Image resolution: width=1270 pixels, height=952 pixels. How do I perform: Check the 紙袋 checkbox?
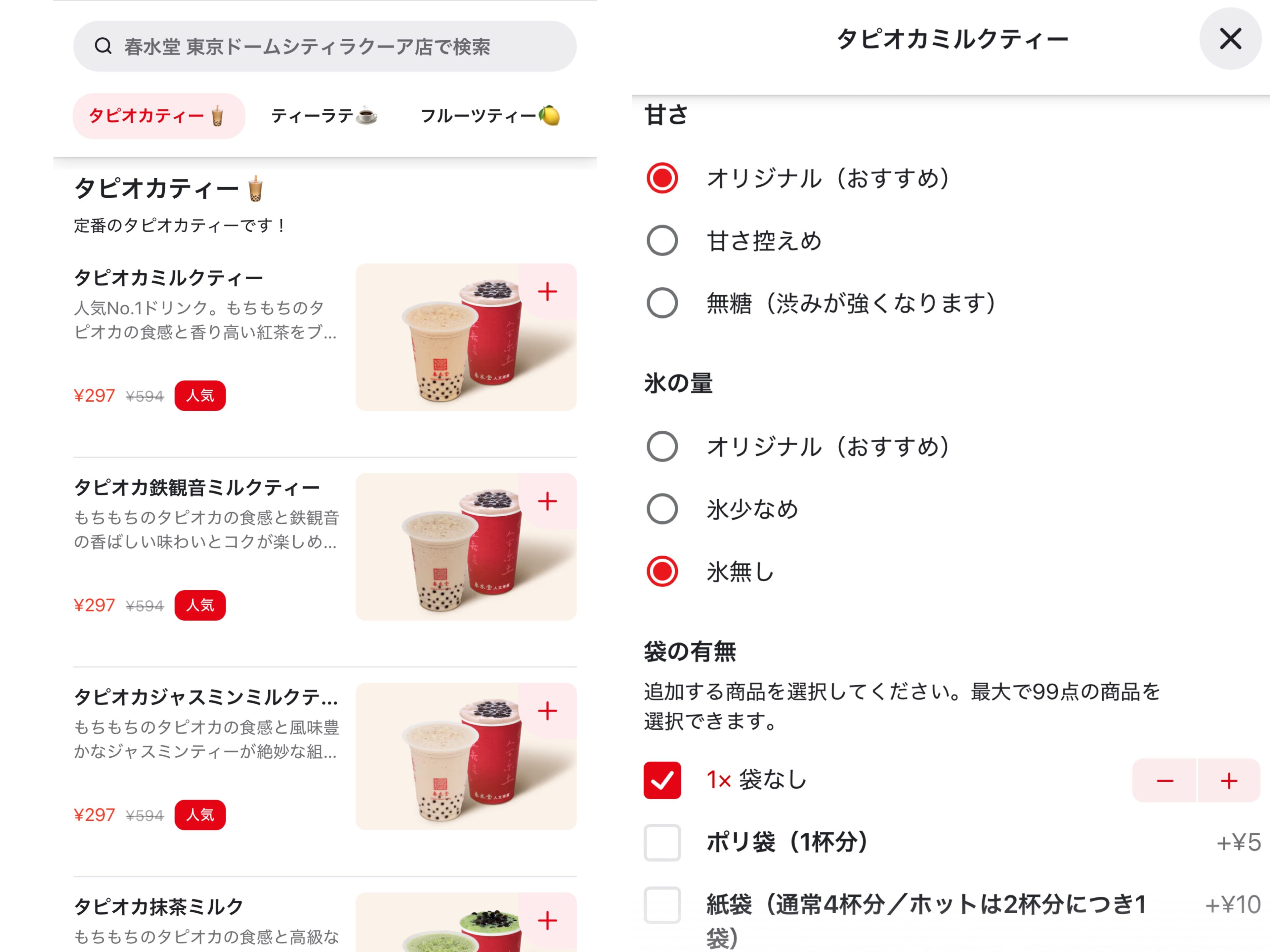point(662,905)
